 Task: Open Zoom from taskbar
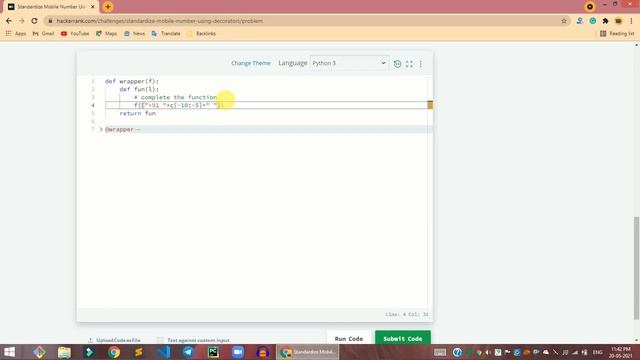coord(238,352)
